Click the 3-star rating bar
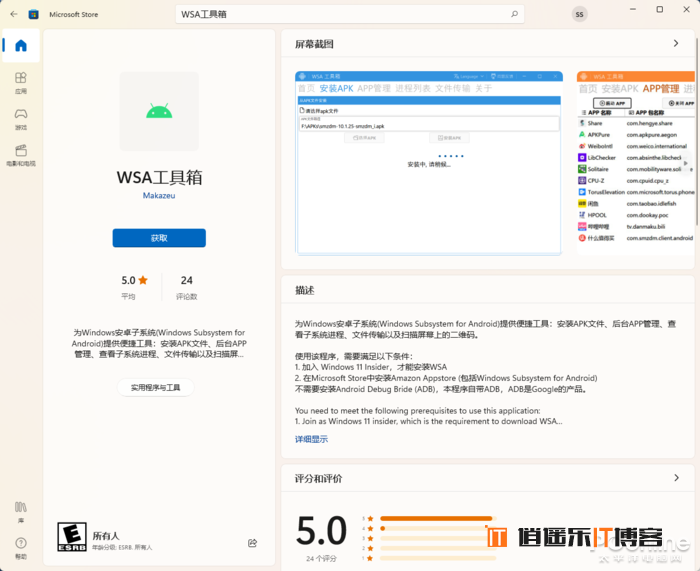Image resolution: width=700 pixels, height=571 pixels. click(438, 538)
